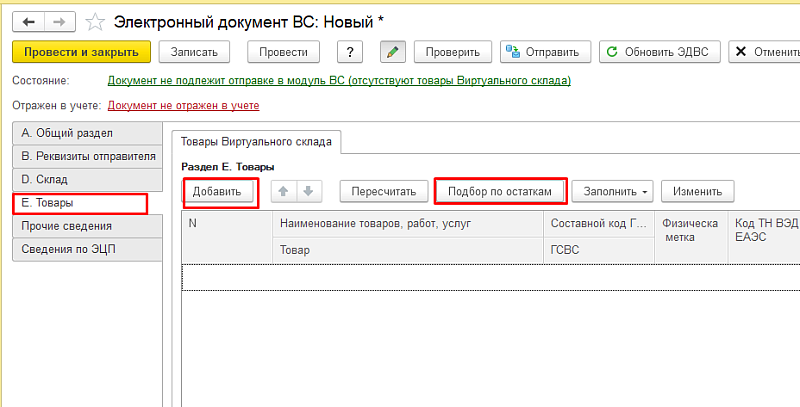This screenshot has width=800, height=407.
Task: Click Обновить ЭДВС refresh button
Action: (658, 51)
